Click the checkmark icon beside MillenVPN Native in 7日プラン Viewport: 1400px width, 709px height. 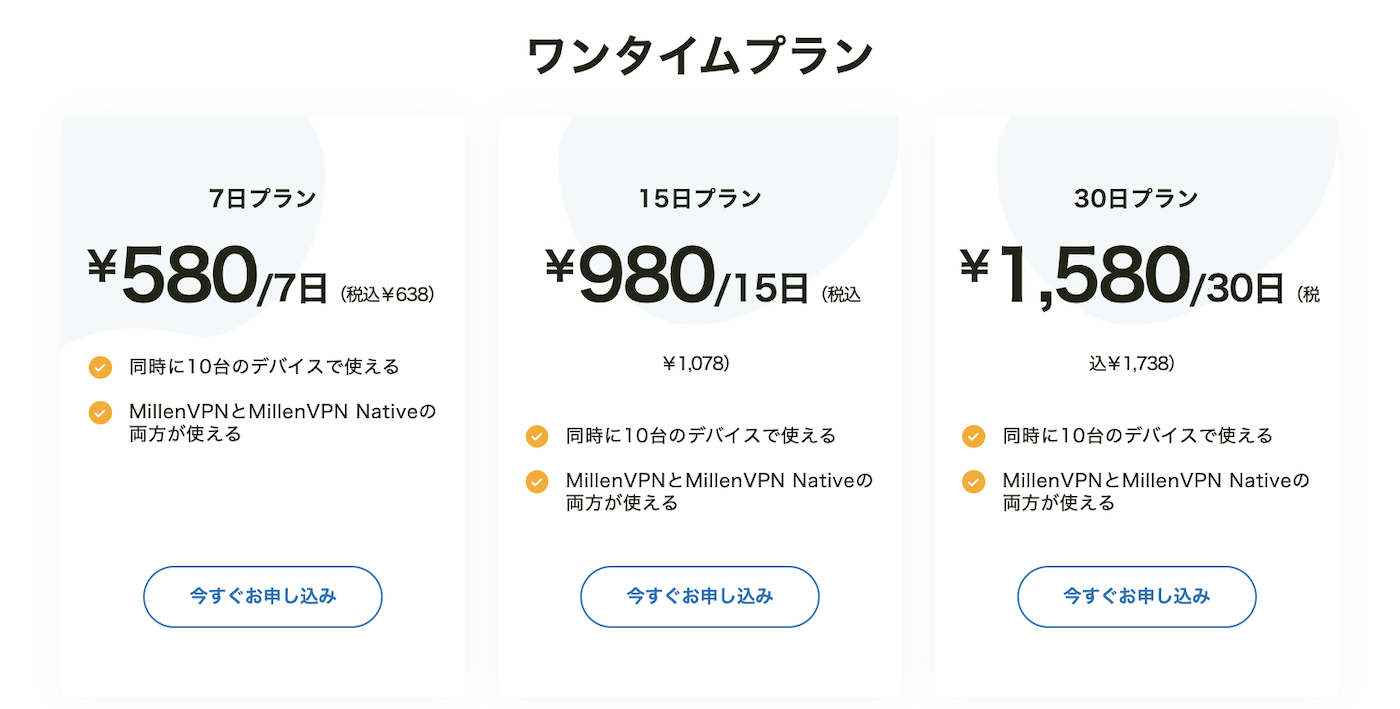click(100, 413)
